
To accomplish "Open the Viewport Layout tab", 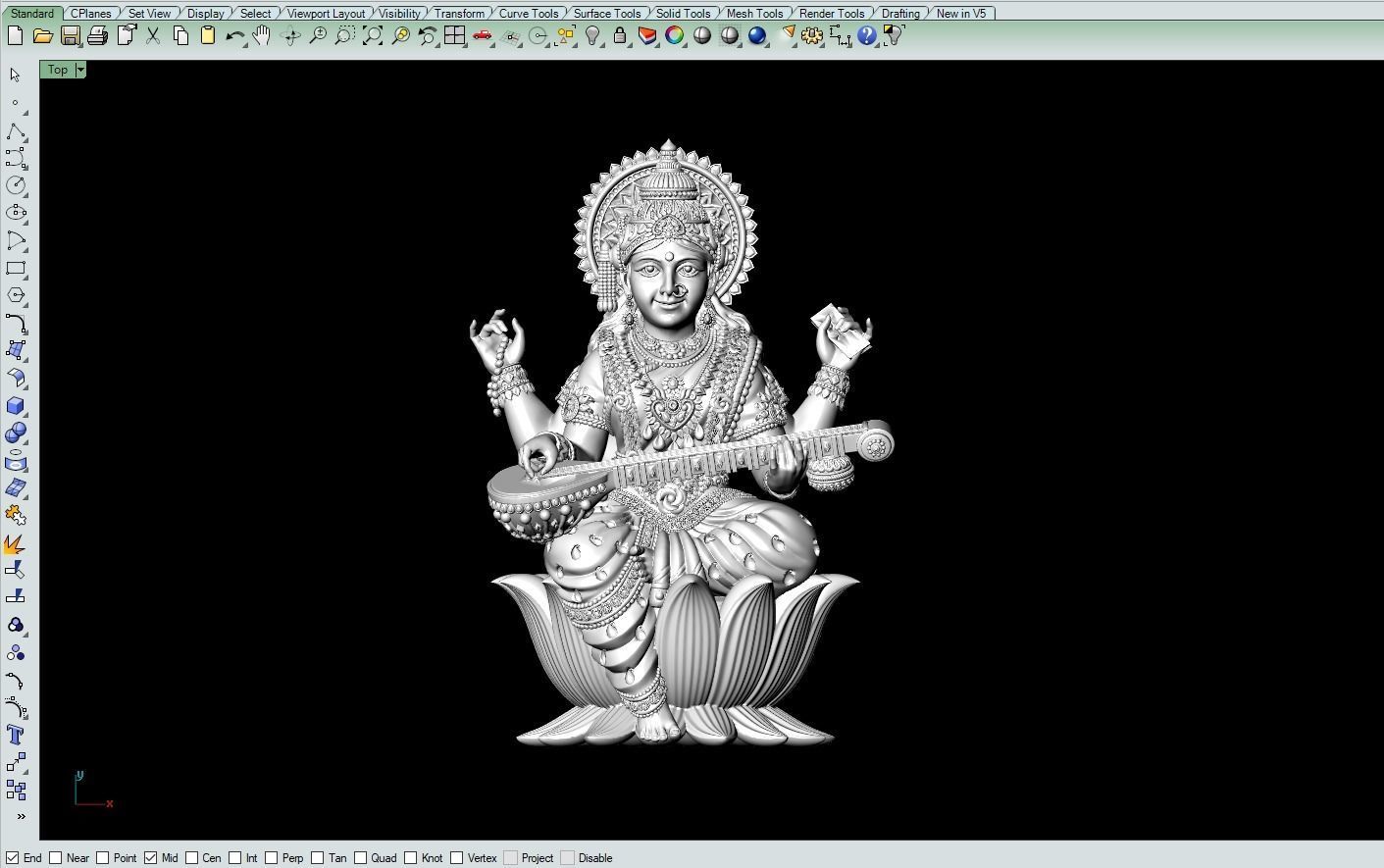I will tap(326, 14).
